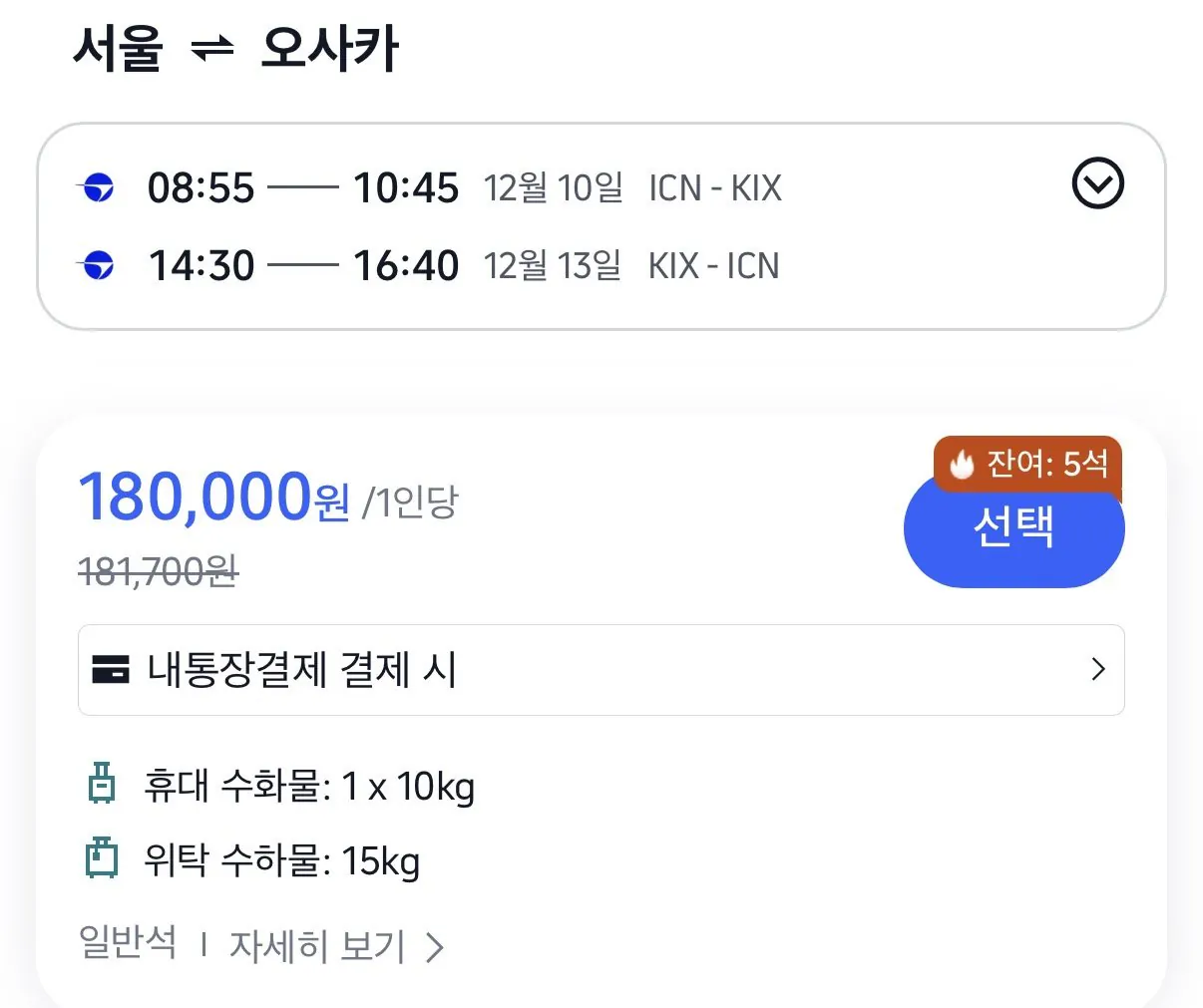Tap the 휴대 수화물: 1 x 10kg text
The height and width of the screenshot is (1008, 1203).
pos(309,786)
